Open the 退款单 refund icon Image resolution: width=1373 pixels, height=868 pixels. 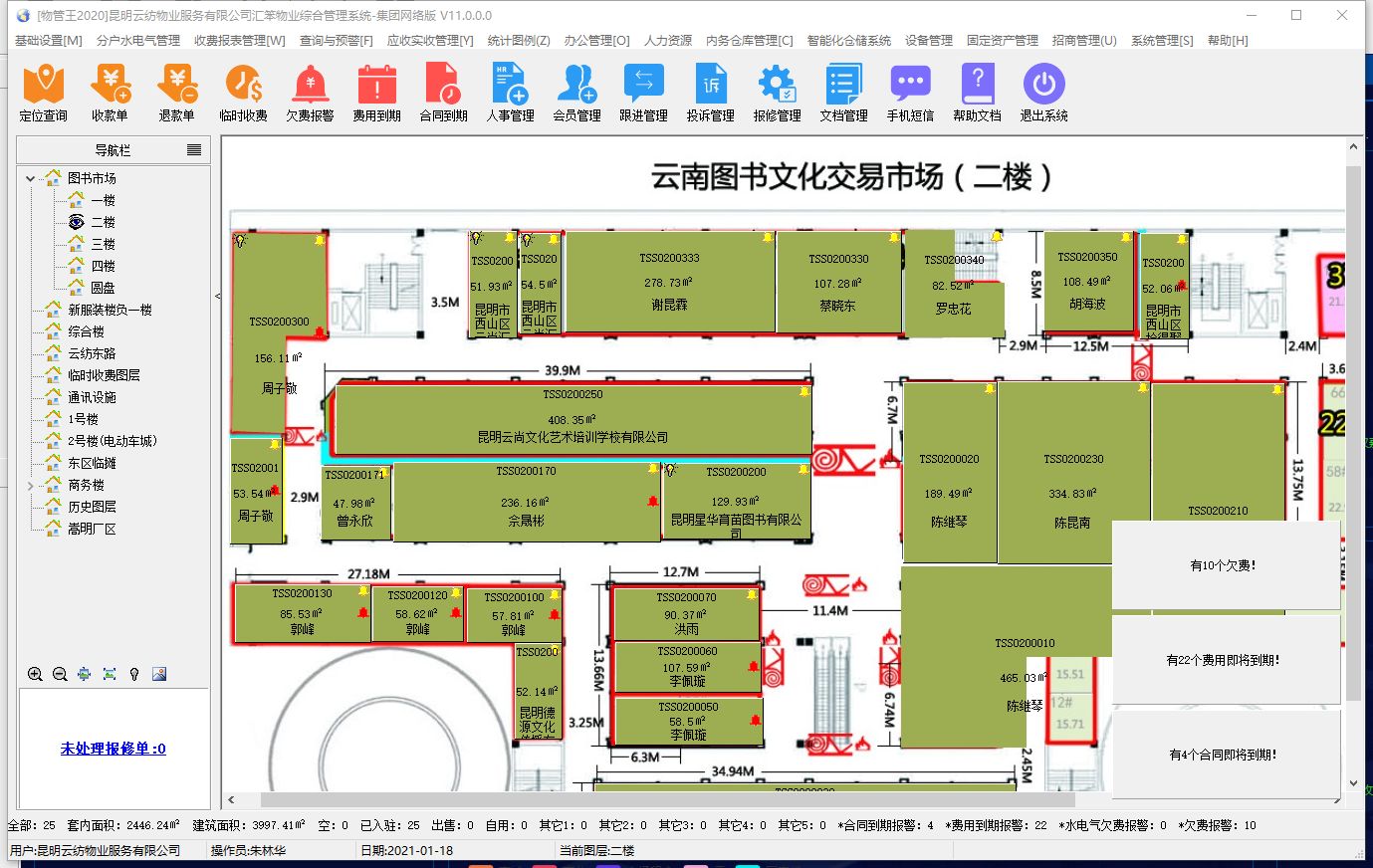click(x=177, y=94)
